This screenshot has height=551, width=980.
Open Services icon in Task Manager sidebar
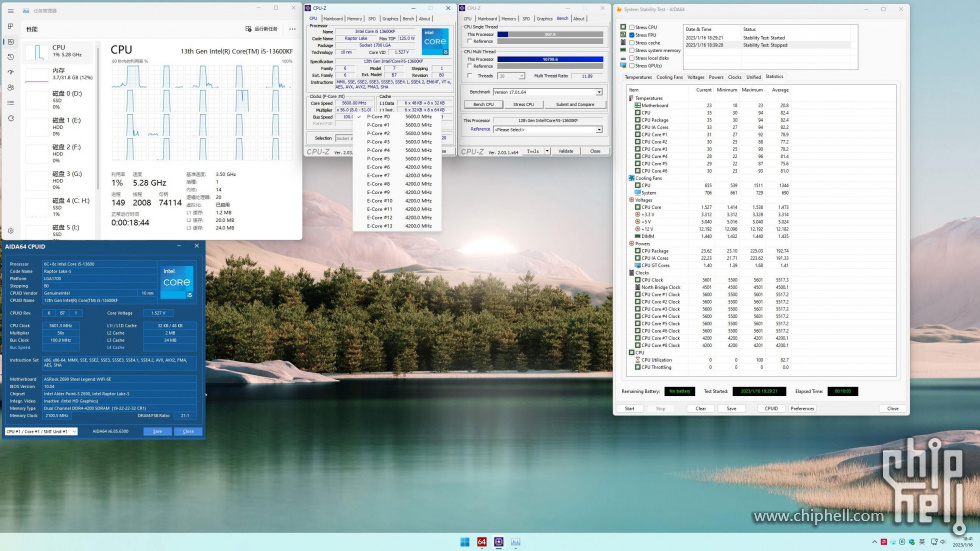point(11,118)
